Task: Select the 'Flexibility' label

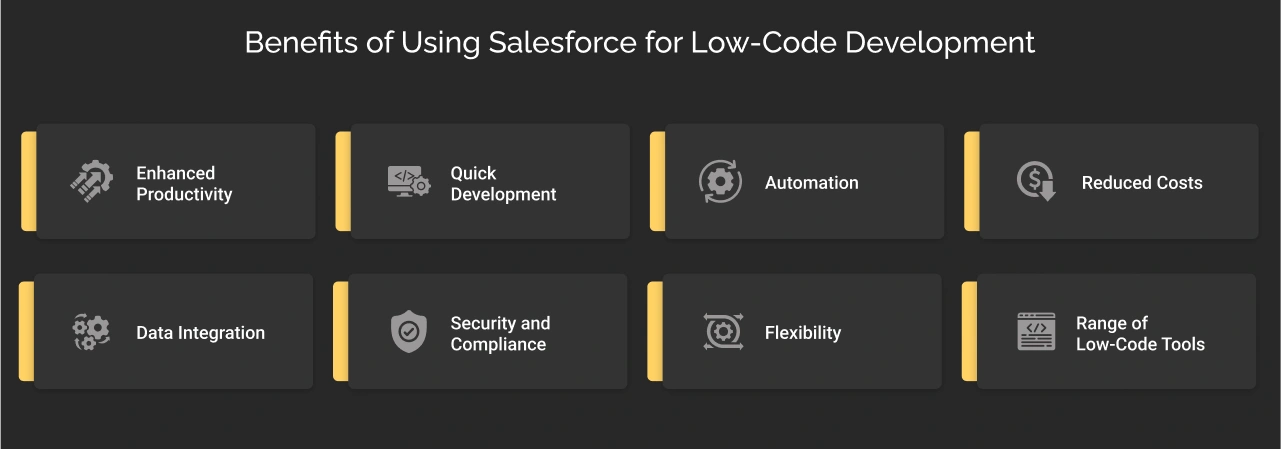Action: [x=803, y=333]
